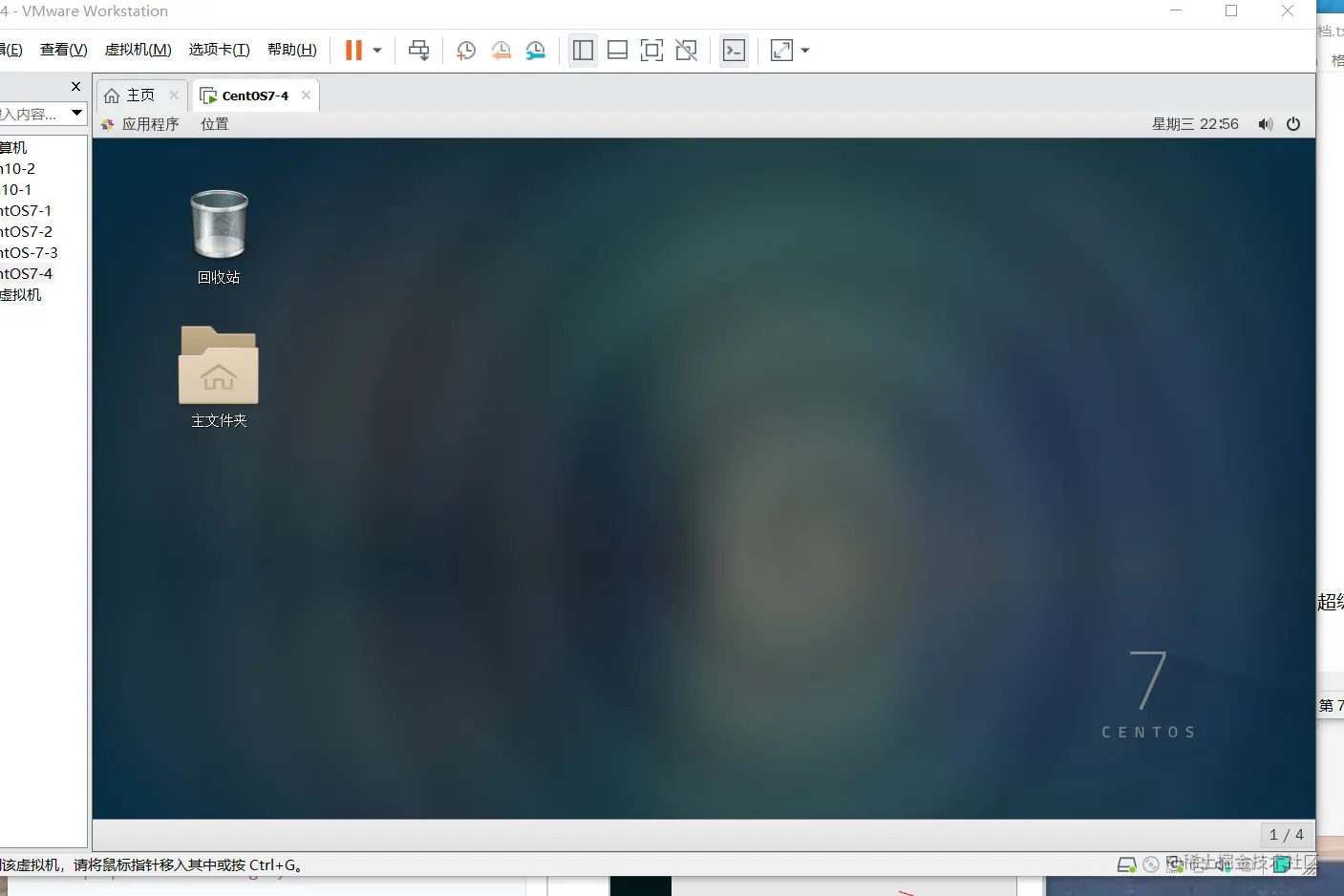This screenshot has height=896, width=1344.
Task: Close the 主页 tab
Action: tap(174, 96)
